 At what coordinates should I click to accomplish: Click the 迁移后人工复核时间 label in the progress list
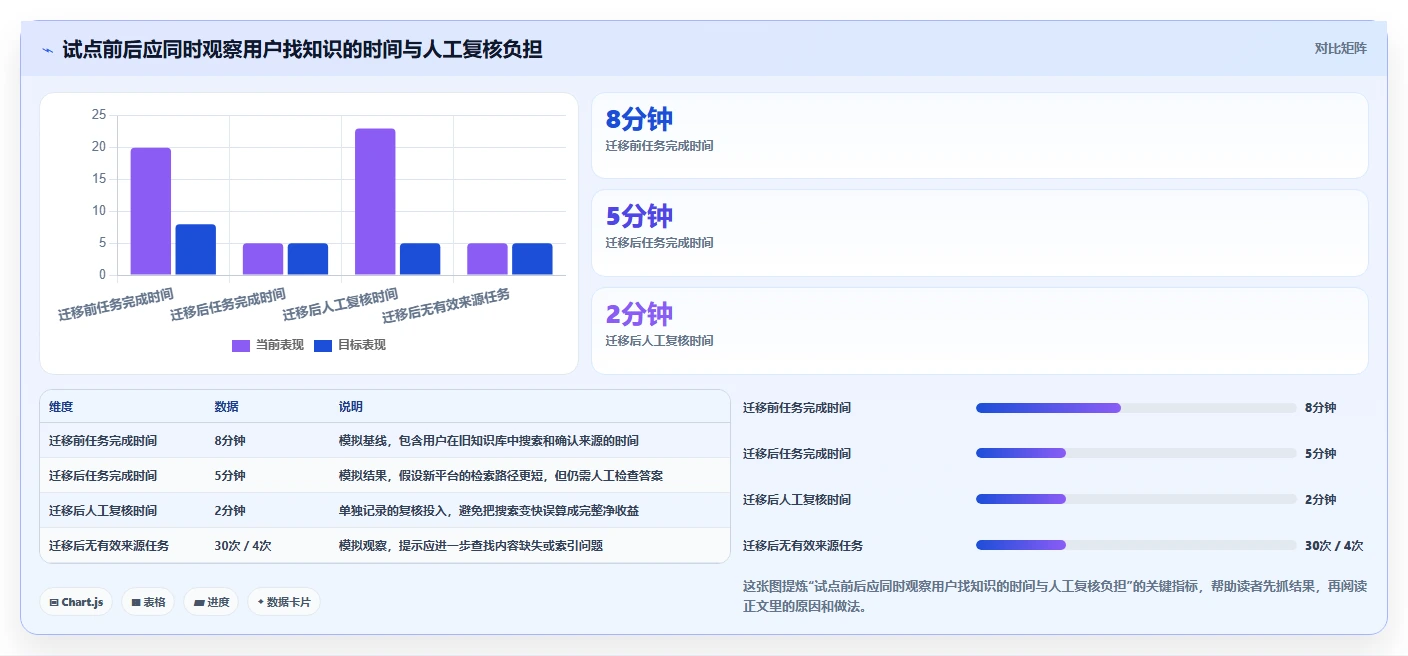(x=797, y=500)
